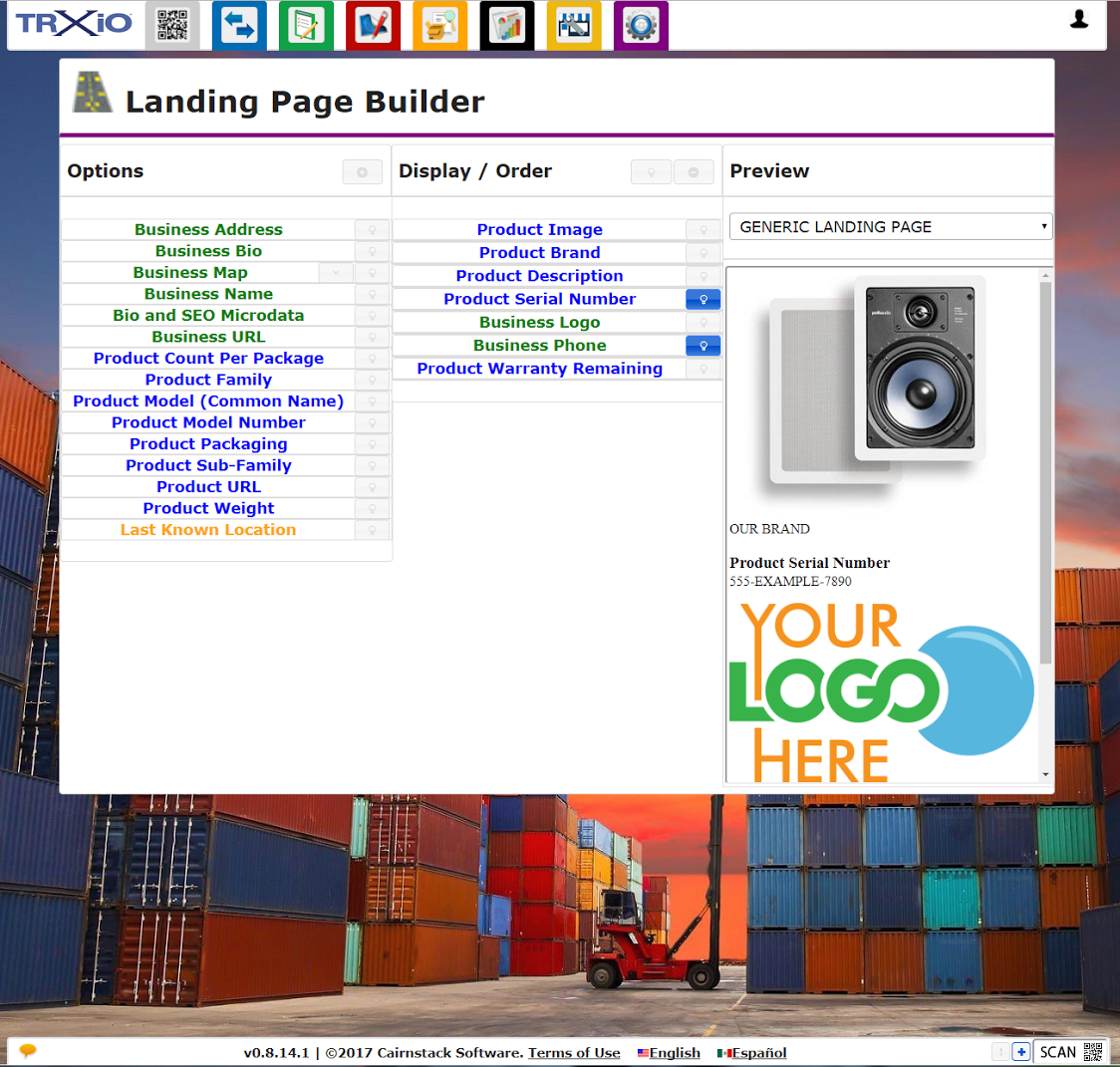
Task: Open the green order checklist tool
Action: pos(306,25)
